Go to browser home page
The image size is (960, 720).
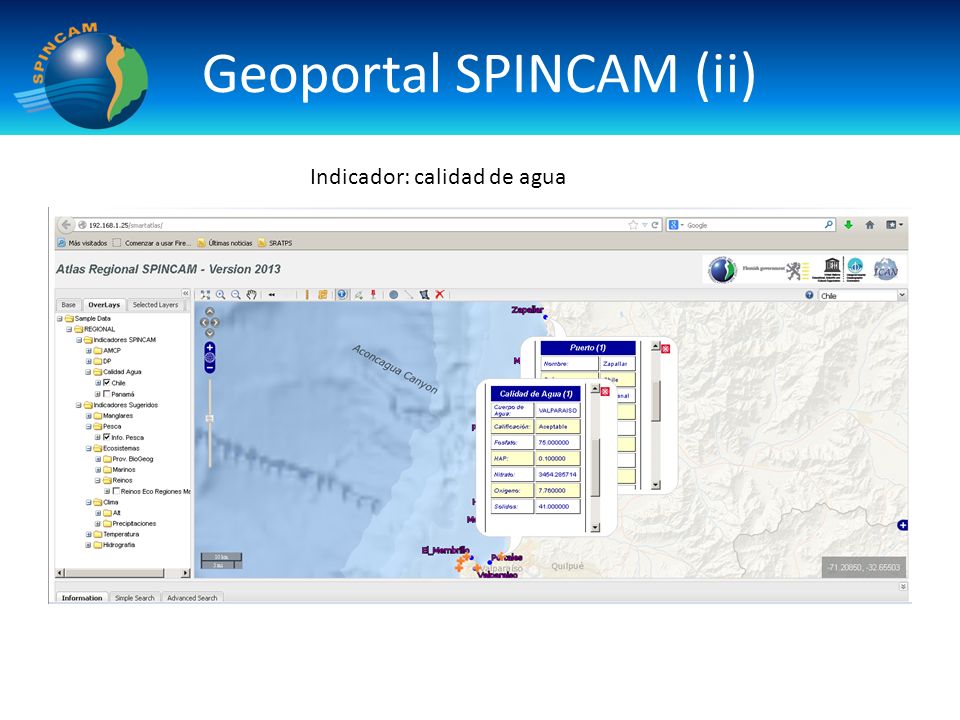pos(869,225)
